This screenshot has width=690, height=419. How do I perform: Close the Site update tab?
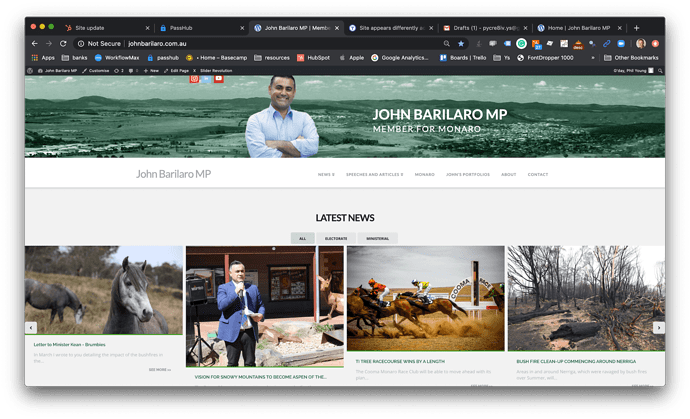coord(147,28)
